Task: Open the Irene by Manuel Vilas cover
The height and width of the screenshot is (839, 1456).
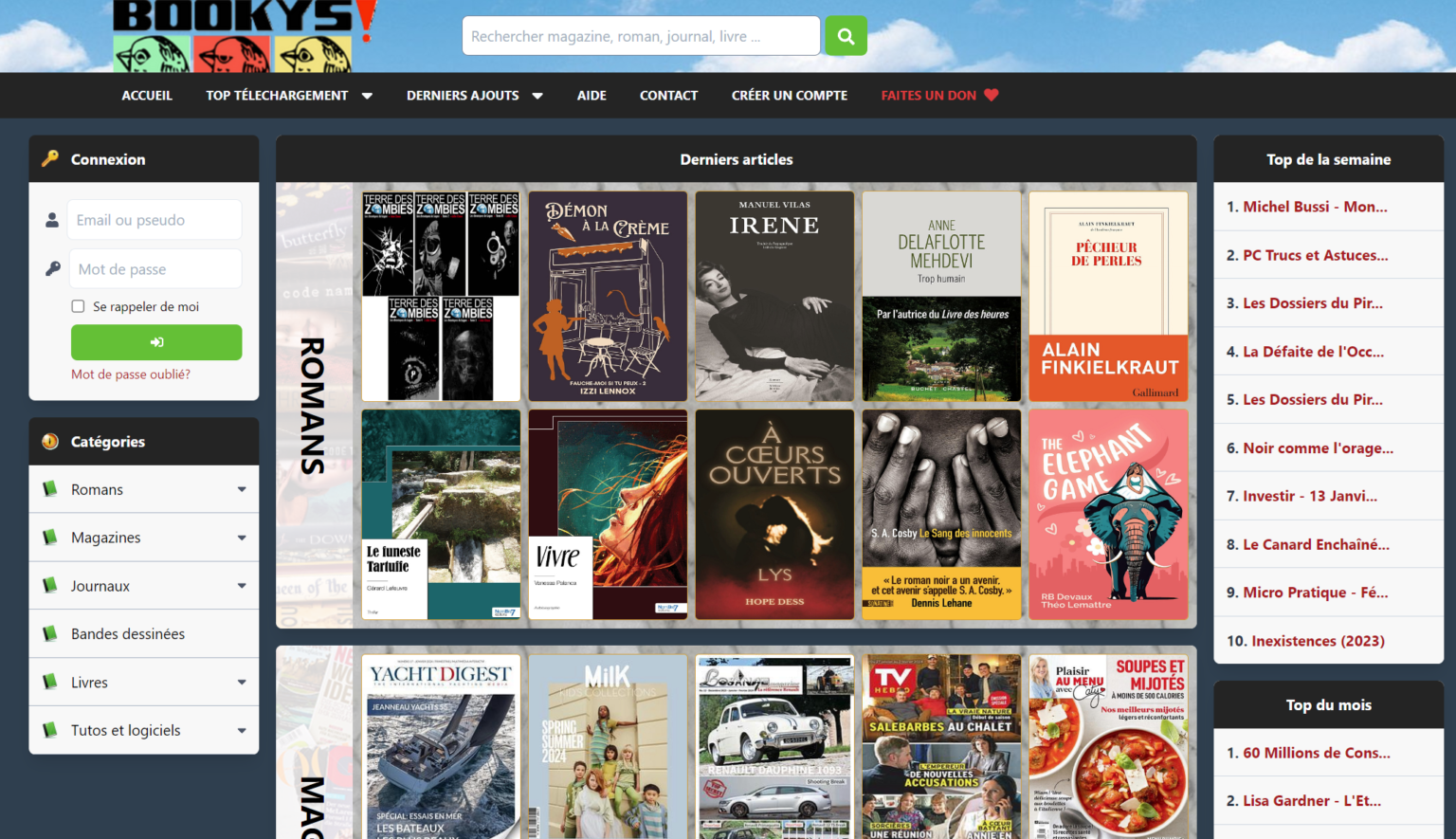Action: pyautogui.click(x=774, y=297)
